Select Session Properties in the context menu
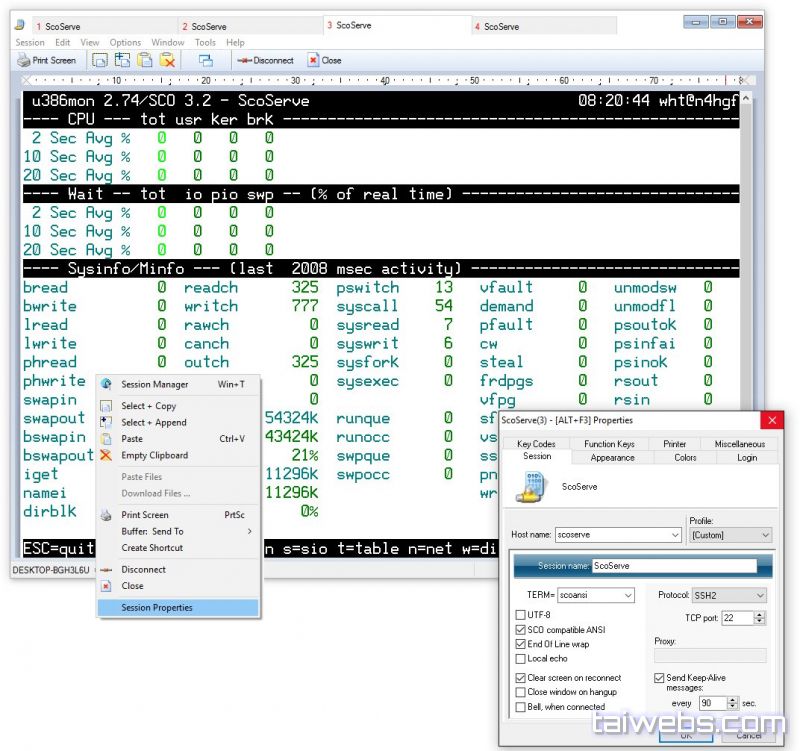Viewport: 800px width, 751px height. coord(157,607)
